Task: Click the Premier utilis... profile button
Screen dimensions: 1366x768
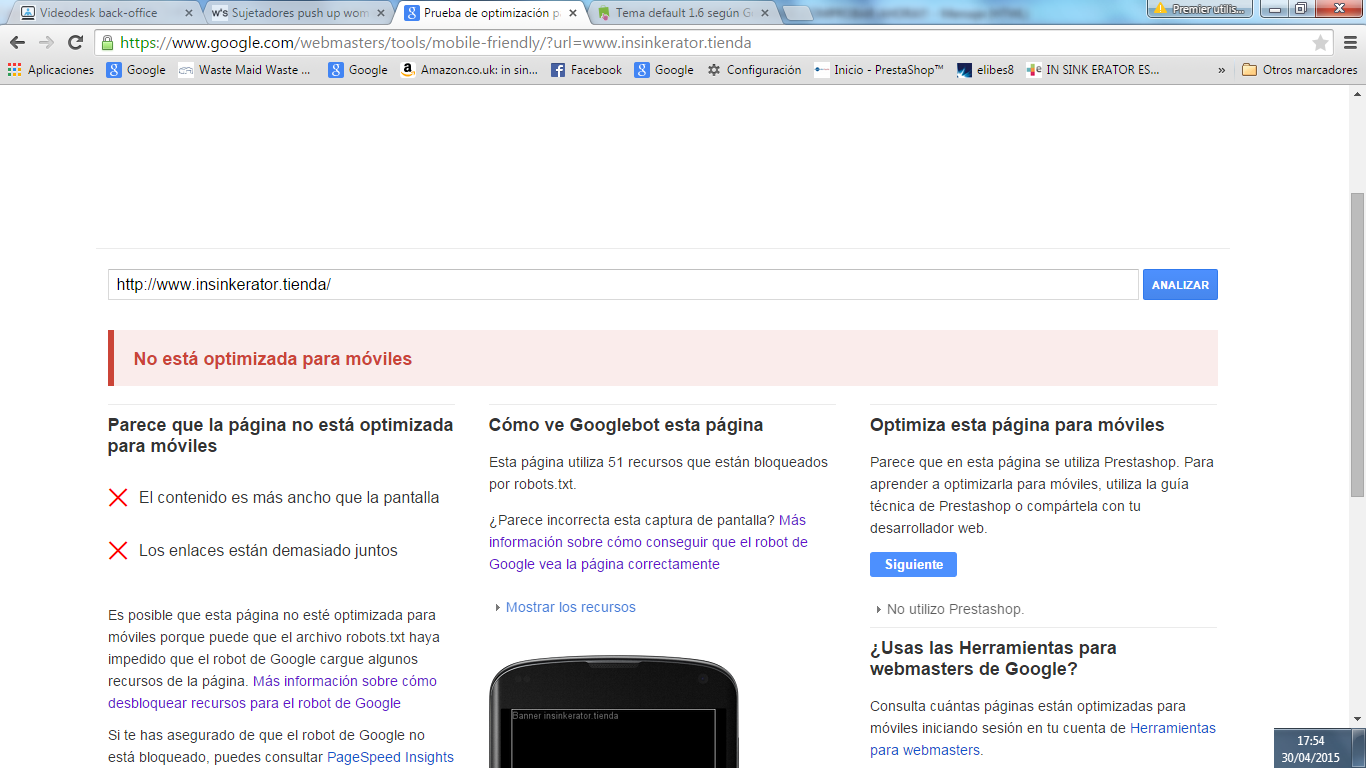Action: point(1199,8)
